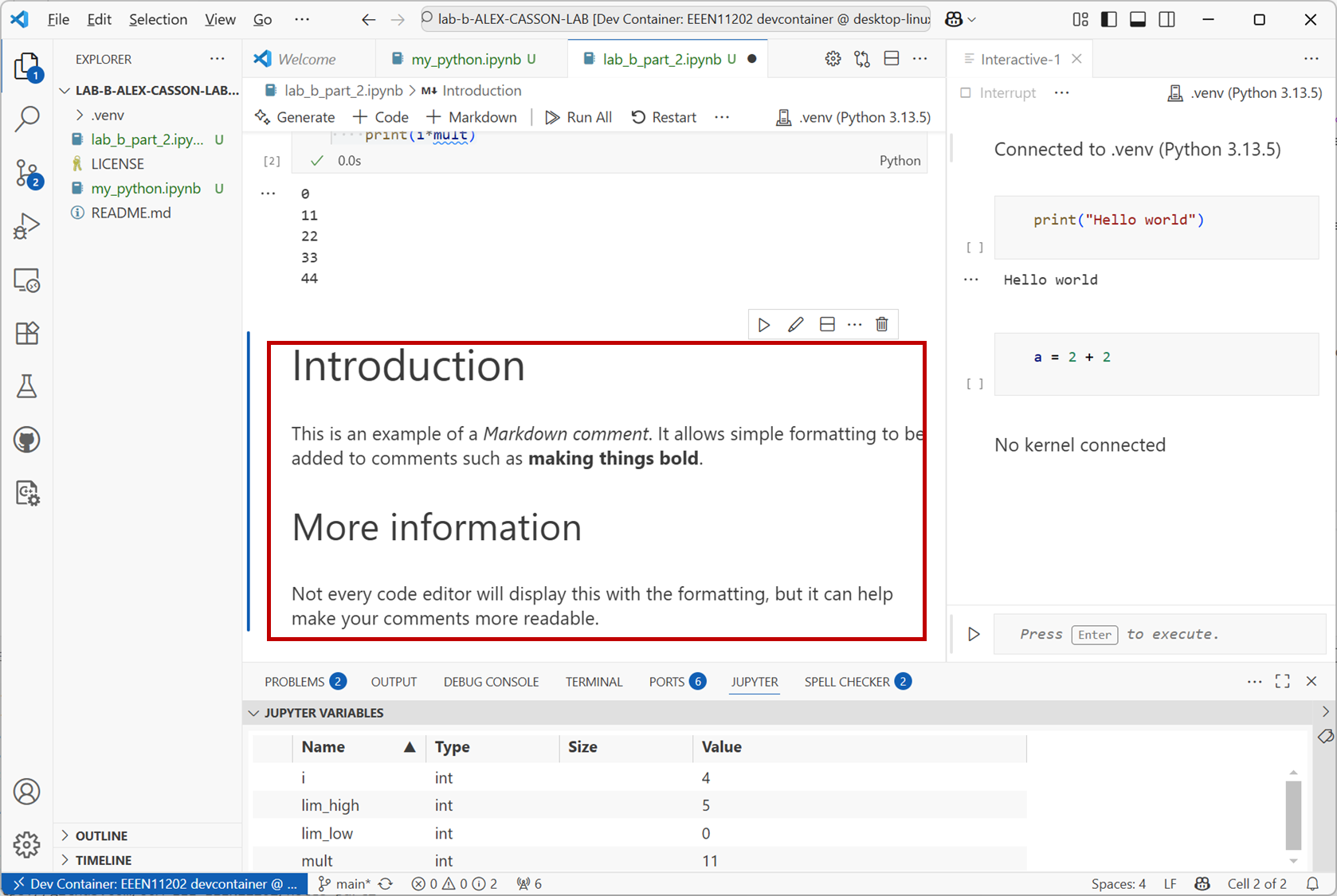Click the interactive window input box
Image resolution: width=1337 pixels, height=896 pixels.
pyautogui.click(x=1155, y=634)
